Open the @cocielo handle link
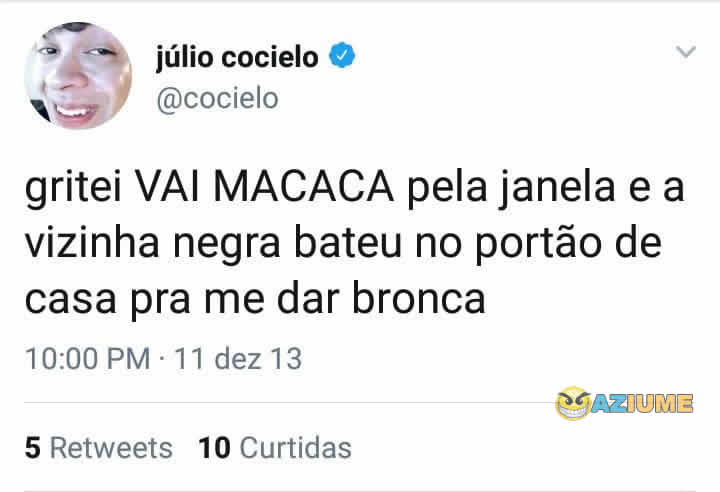The image size is (720, 492). click(217, 99)
